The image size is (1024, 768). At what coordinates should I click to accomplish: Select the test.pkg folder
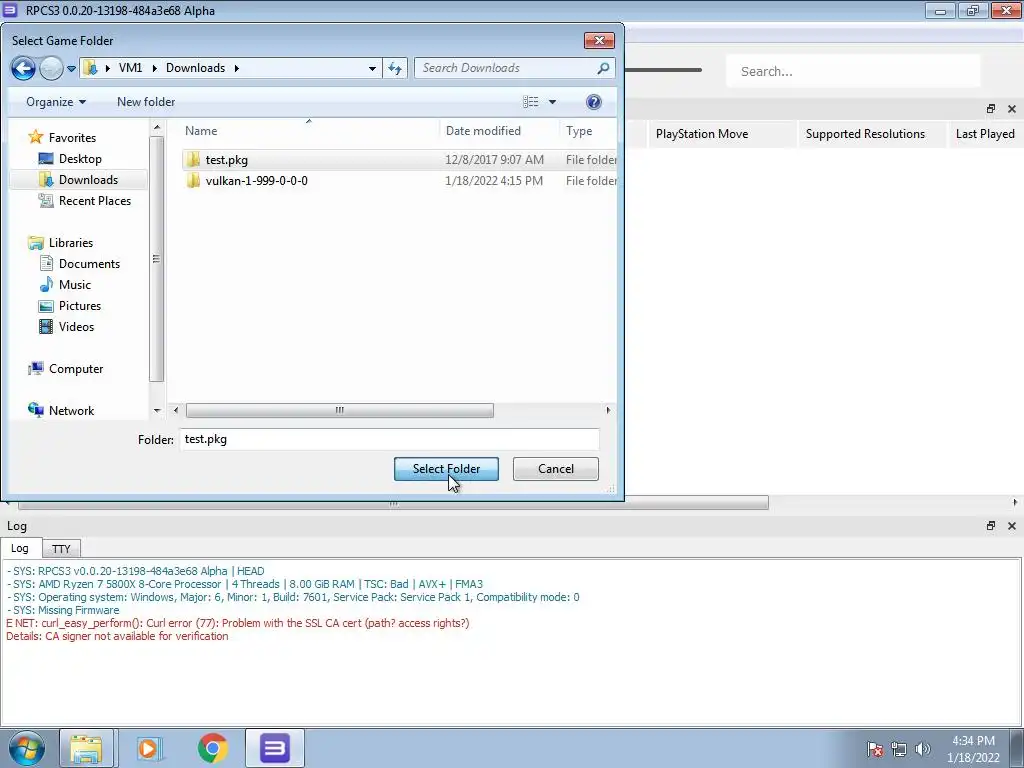click(399, 160)
